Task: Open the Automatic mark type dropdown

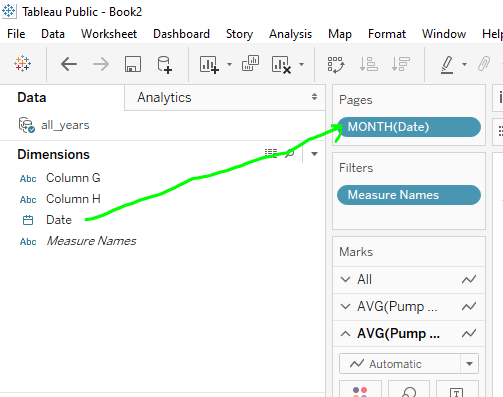Action: pos(409,364)
